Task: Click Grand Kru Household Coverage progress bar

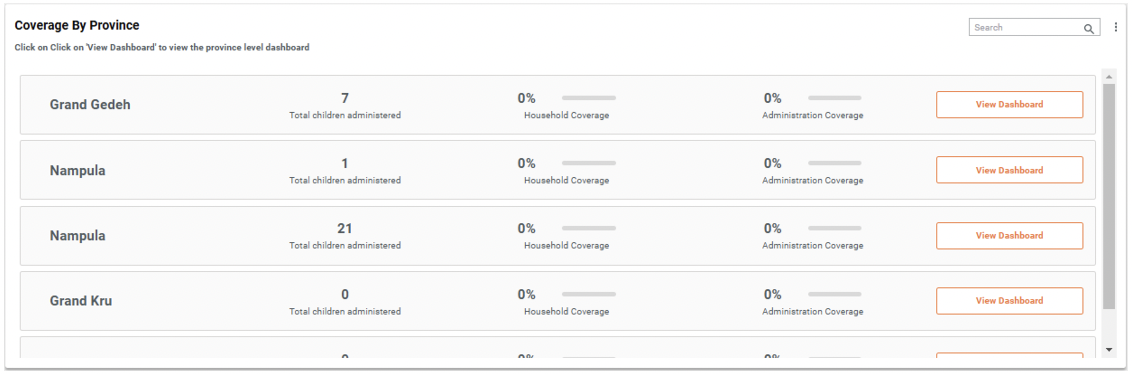Action: (589, 294)
